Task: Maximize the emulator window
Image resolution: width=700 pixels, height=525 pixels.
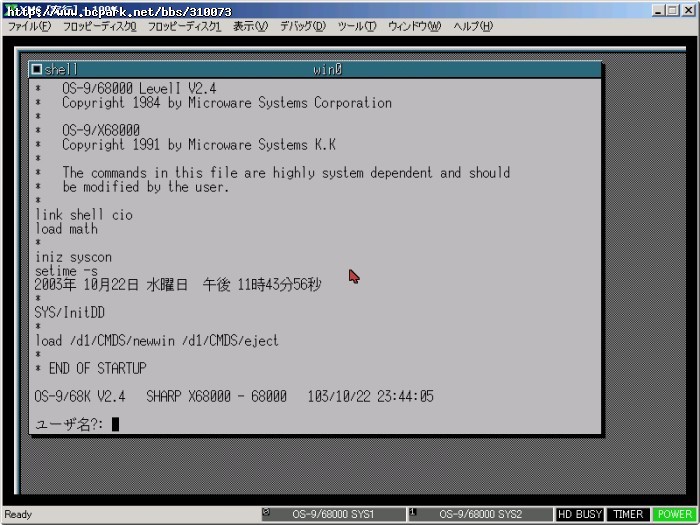Action: [673, 10]
